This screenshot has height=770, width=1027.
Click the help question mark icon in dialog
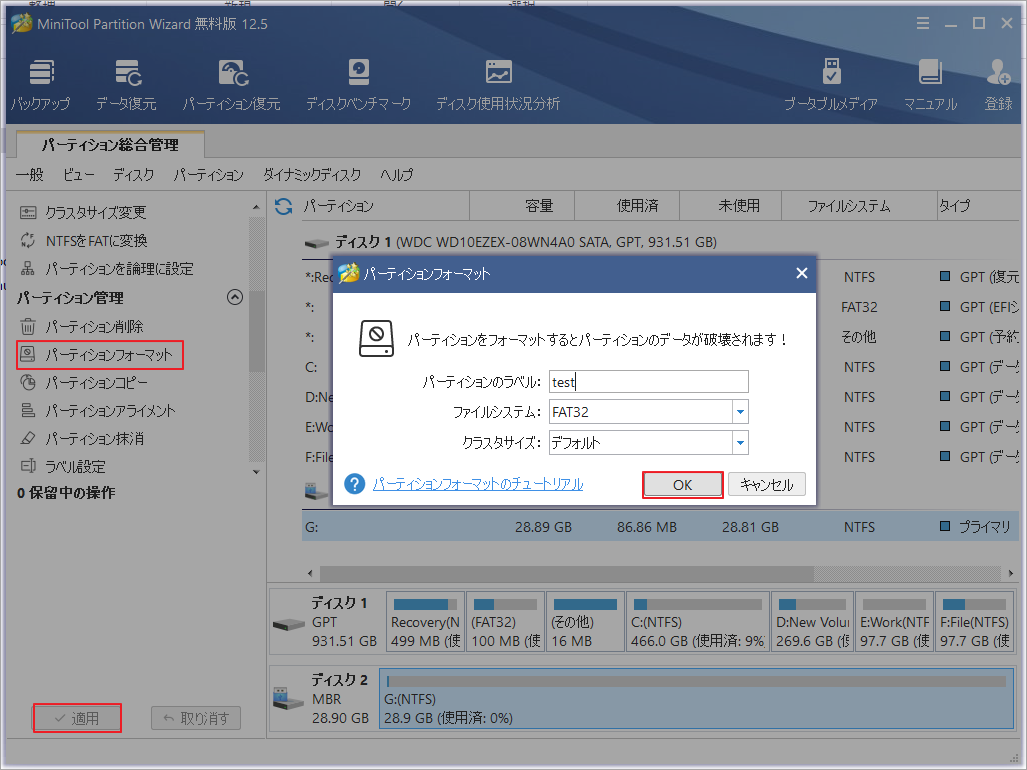(x=354, y=485)
